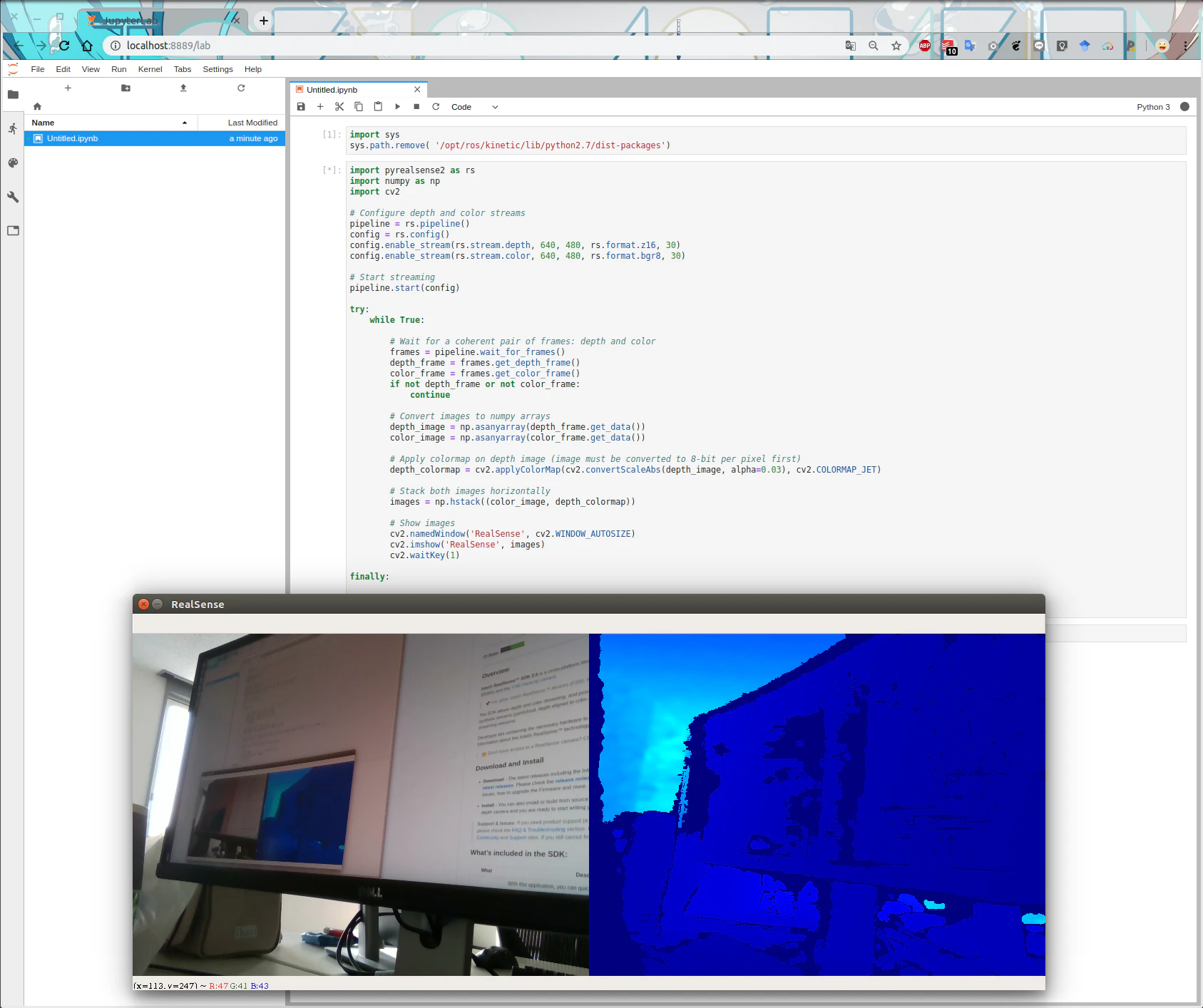This screenshot has height=1008, width=1203.
Task: Bookmark this page with star icon
Action: pos(896,46)
